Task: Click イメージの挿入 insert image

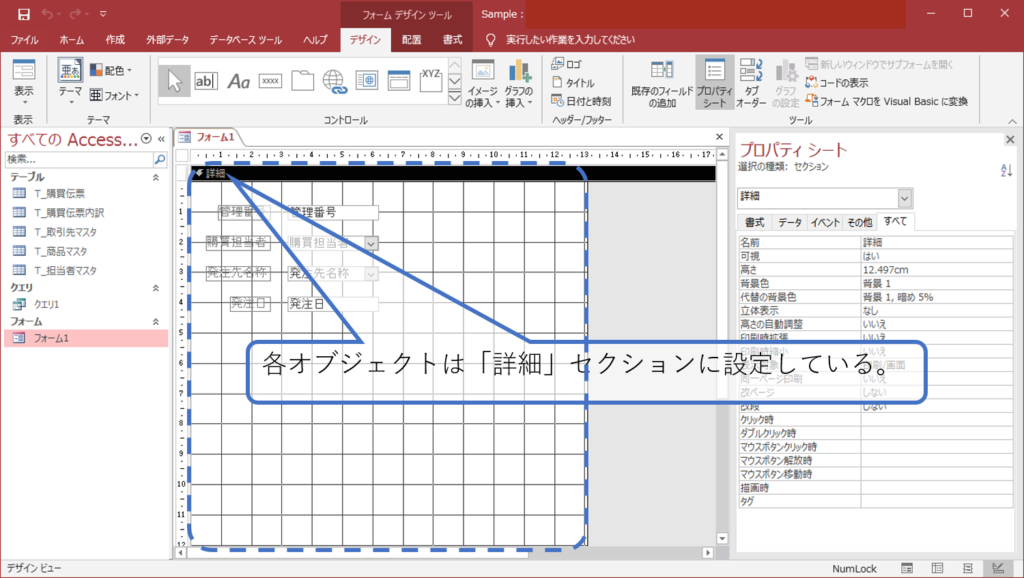Action: (482, 82)
